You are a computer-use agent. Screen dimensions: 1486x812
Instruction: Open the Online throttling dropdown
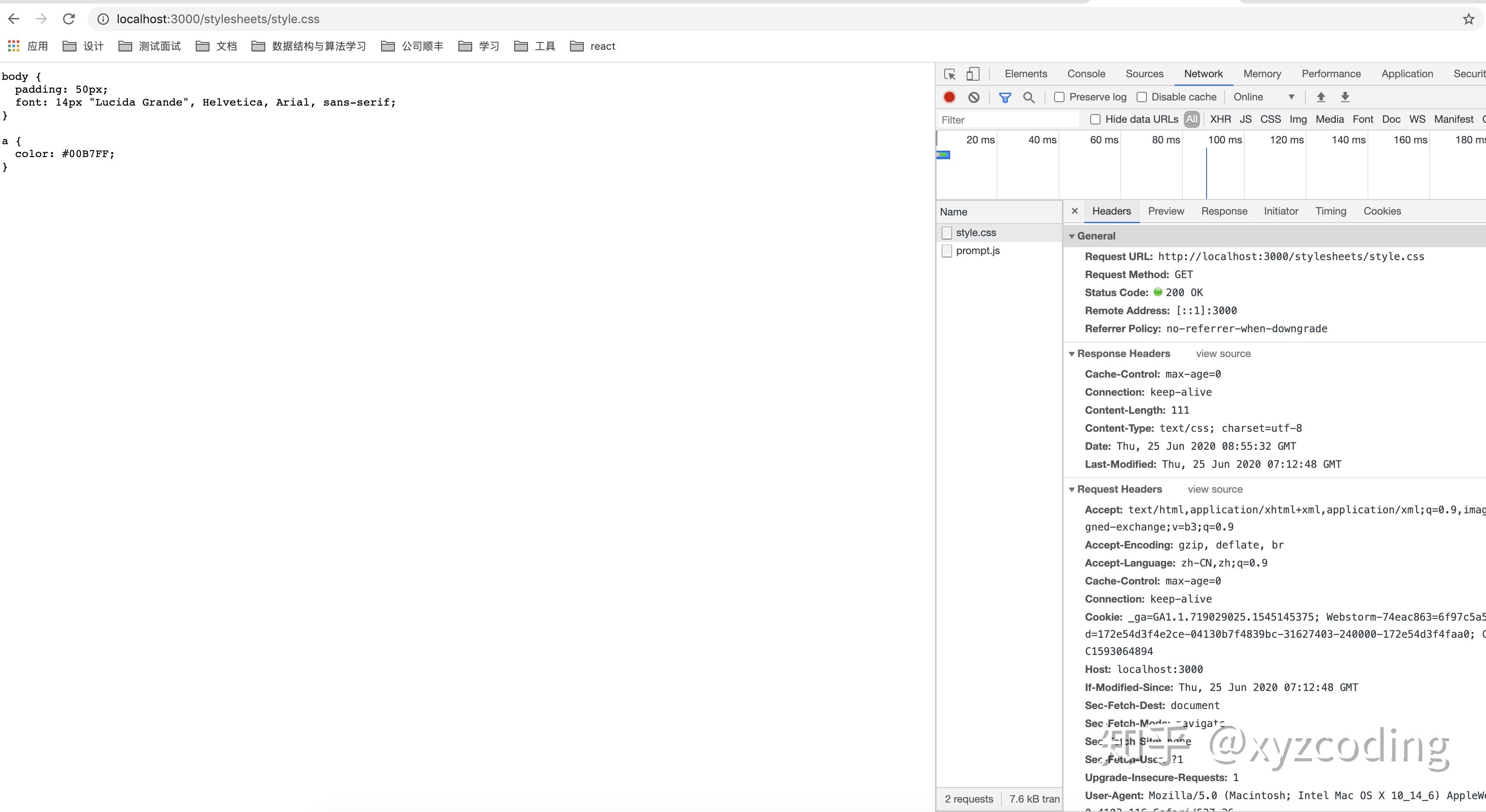click(x=1263, y=97)
